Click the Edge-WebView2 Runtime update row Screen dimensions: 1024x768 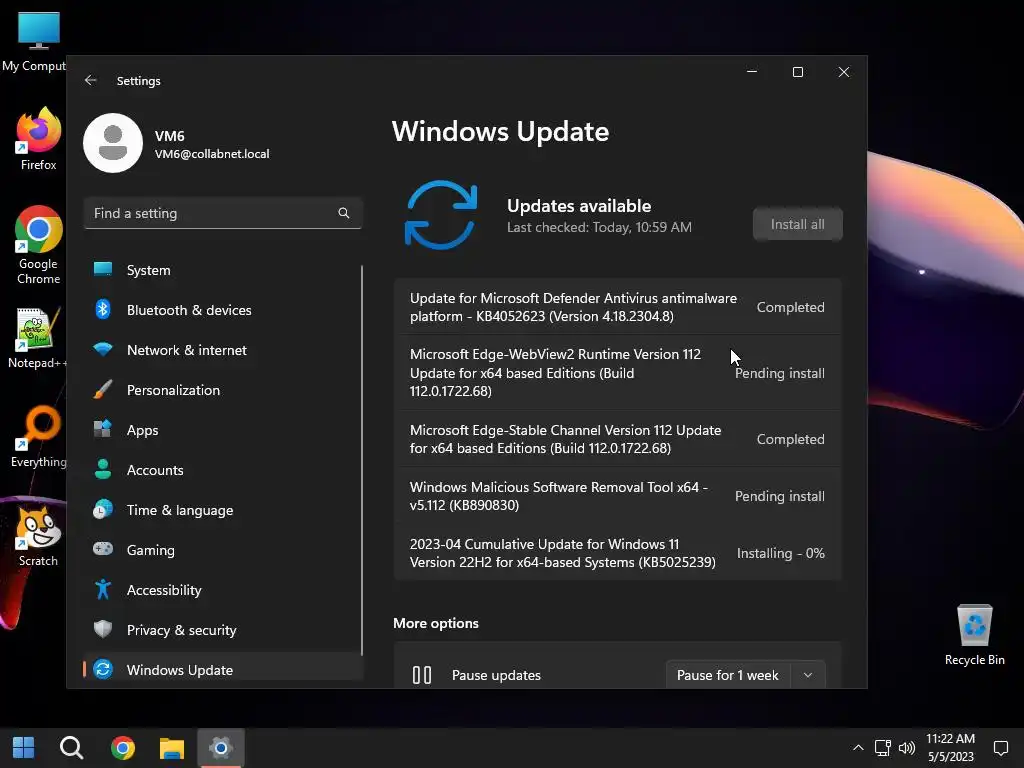(x=617, y=372)
